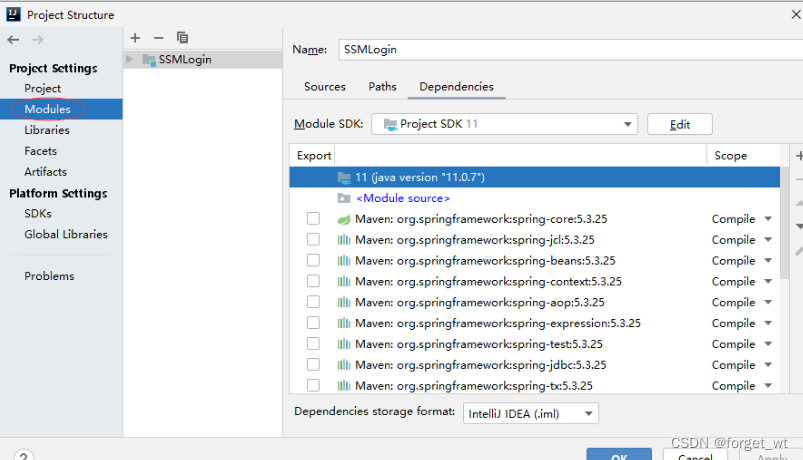Expand the SSMLogin module tree node

pyautogui.click(x=130, y=59)
